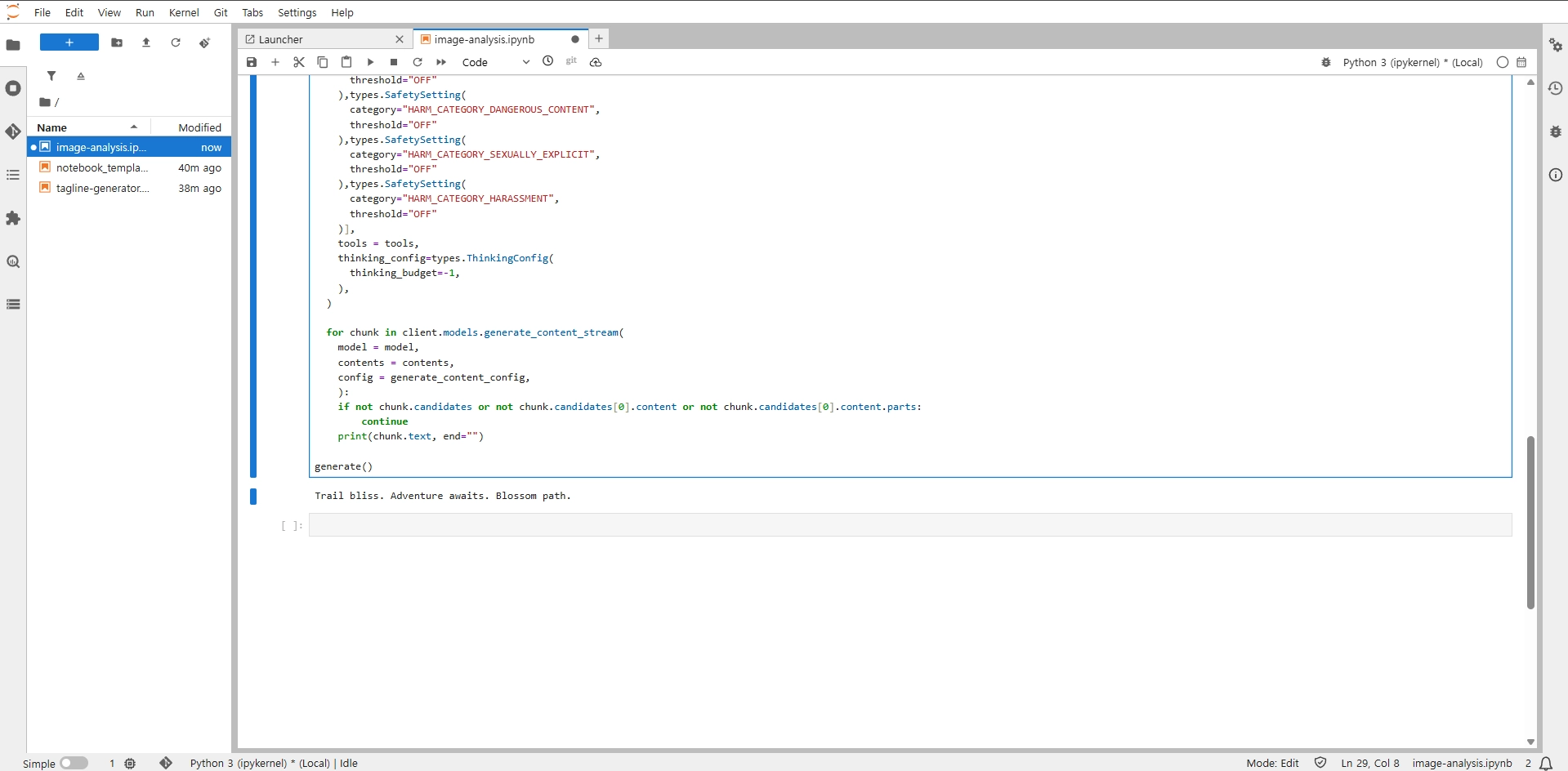Open the stacked-bars storage icon in left sidebar
This screenshot has height=771, width=1568.
point(13,304)
